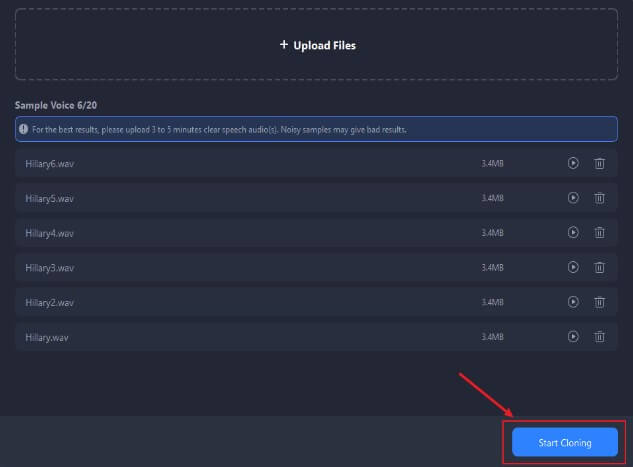Delete the Hillary5.wav file
Image resolution: width=633 pixels, height=467 pixels.
(599, 198)
